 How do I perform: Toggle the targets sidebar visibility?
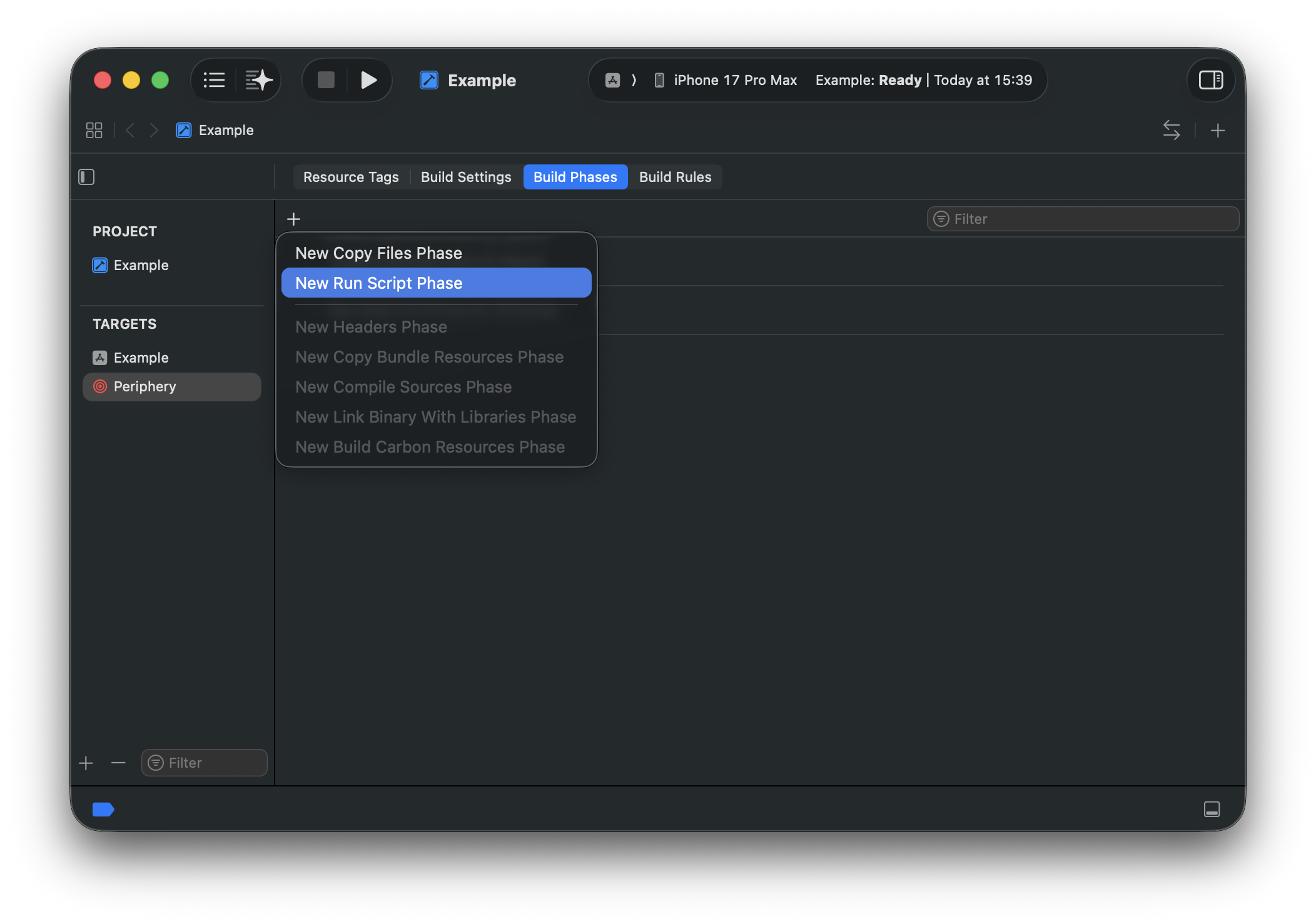click(x=86, y=177)
